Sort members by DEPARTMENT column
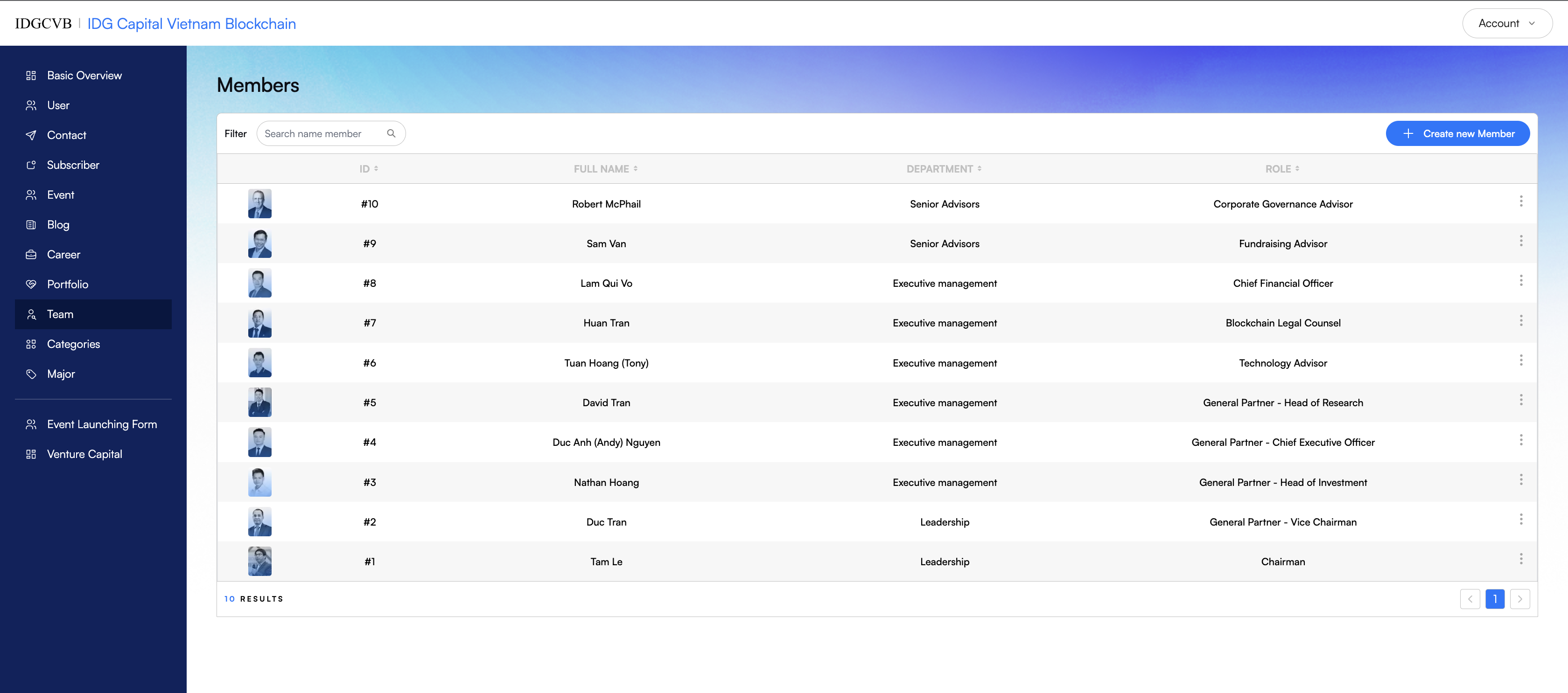 tap(944, 168)
